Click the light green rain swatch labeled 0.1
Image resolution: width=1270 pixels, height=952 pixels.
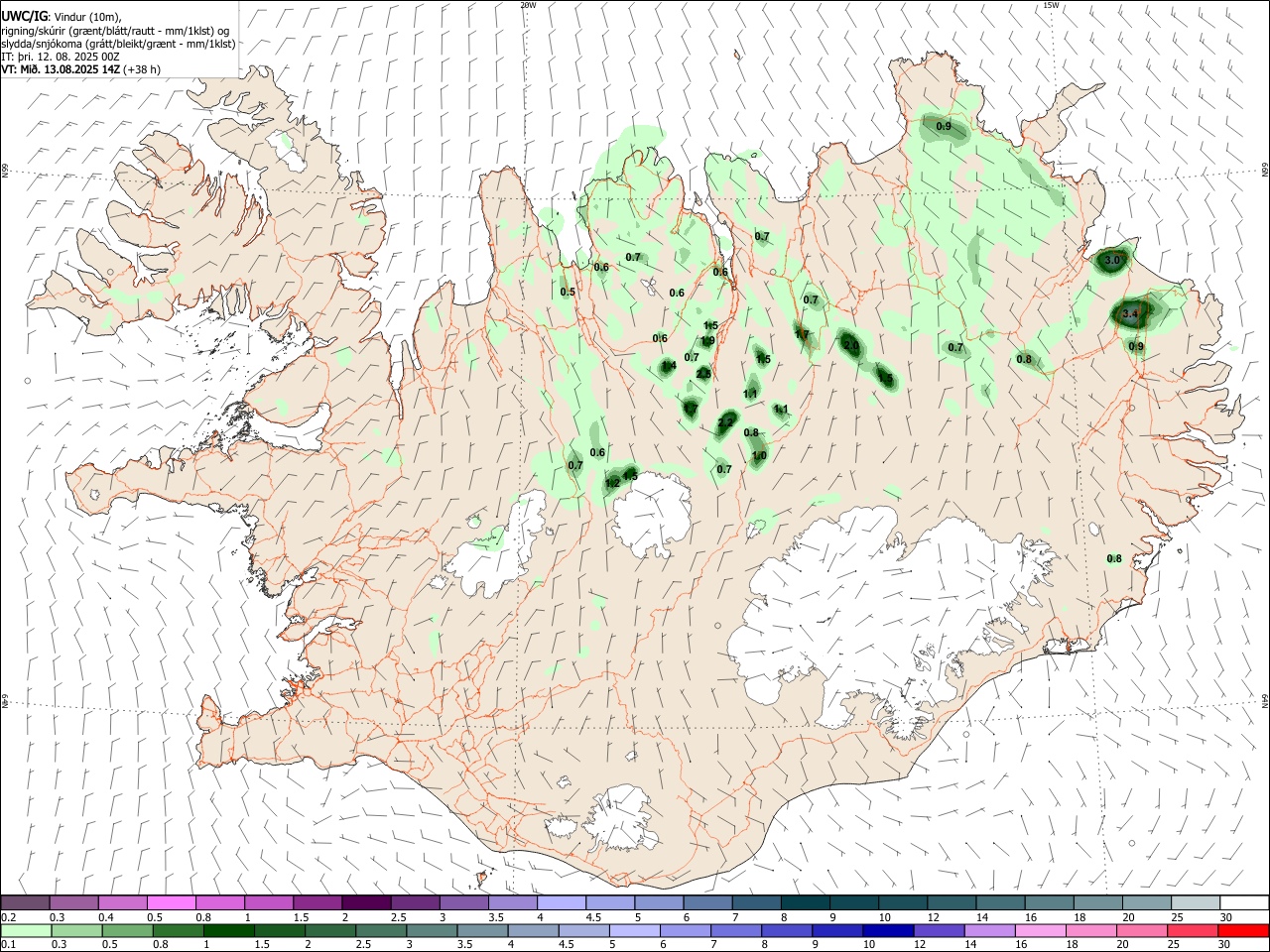tap(26, 930)
